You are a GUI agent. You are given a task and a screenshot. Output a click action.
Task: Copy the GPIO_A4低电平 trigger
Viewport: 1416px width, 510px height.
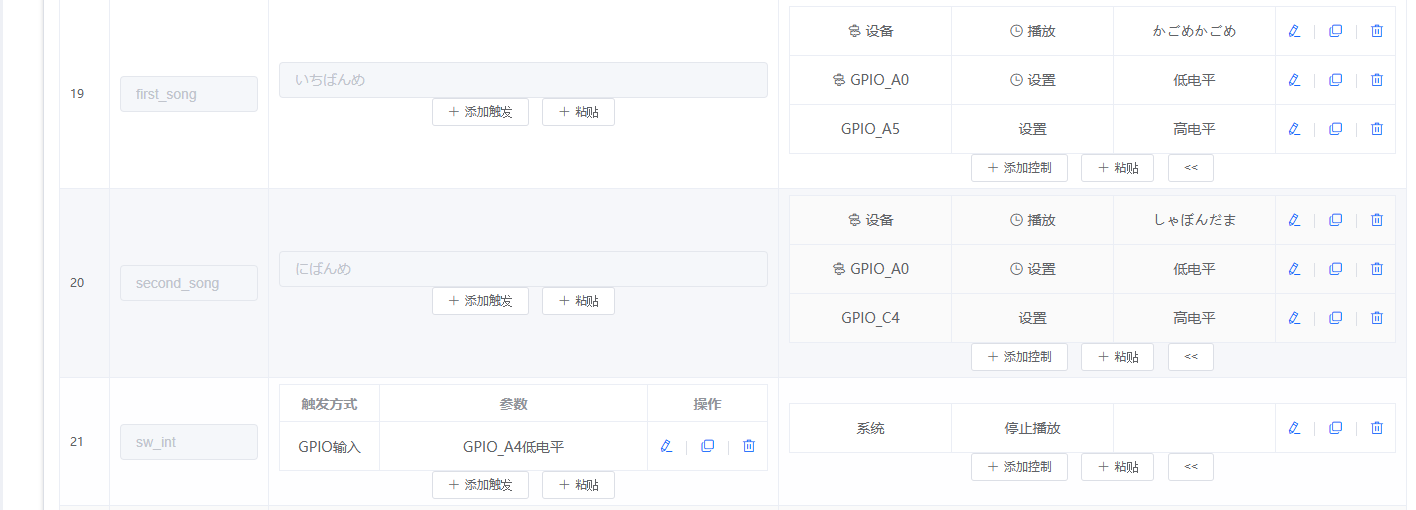(707, 446)
